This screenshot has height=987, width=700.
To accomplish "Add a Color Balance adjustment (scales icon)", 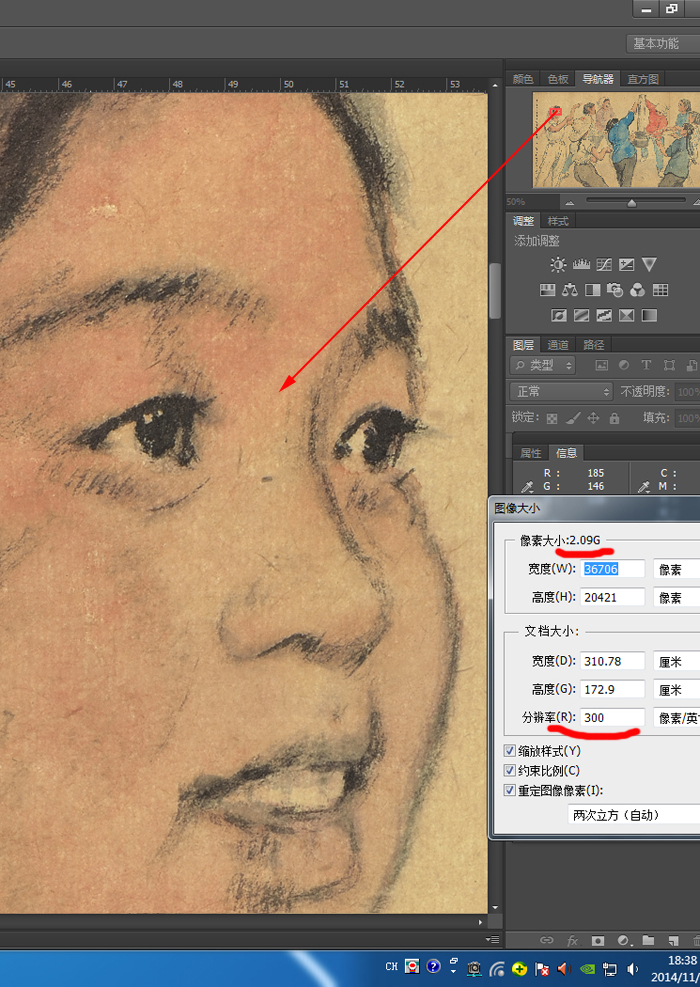I will [570, 290].
